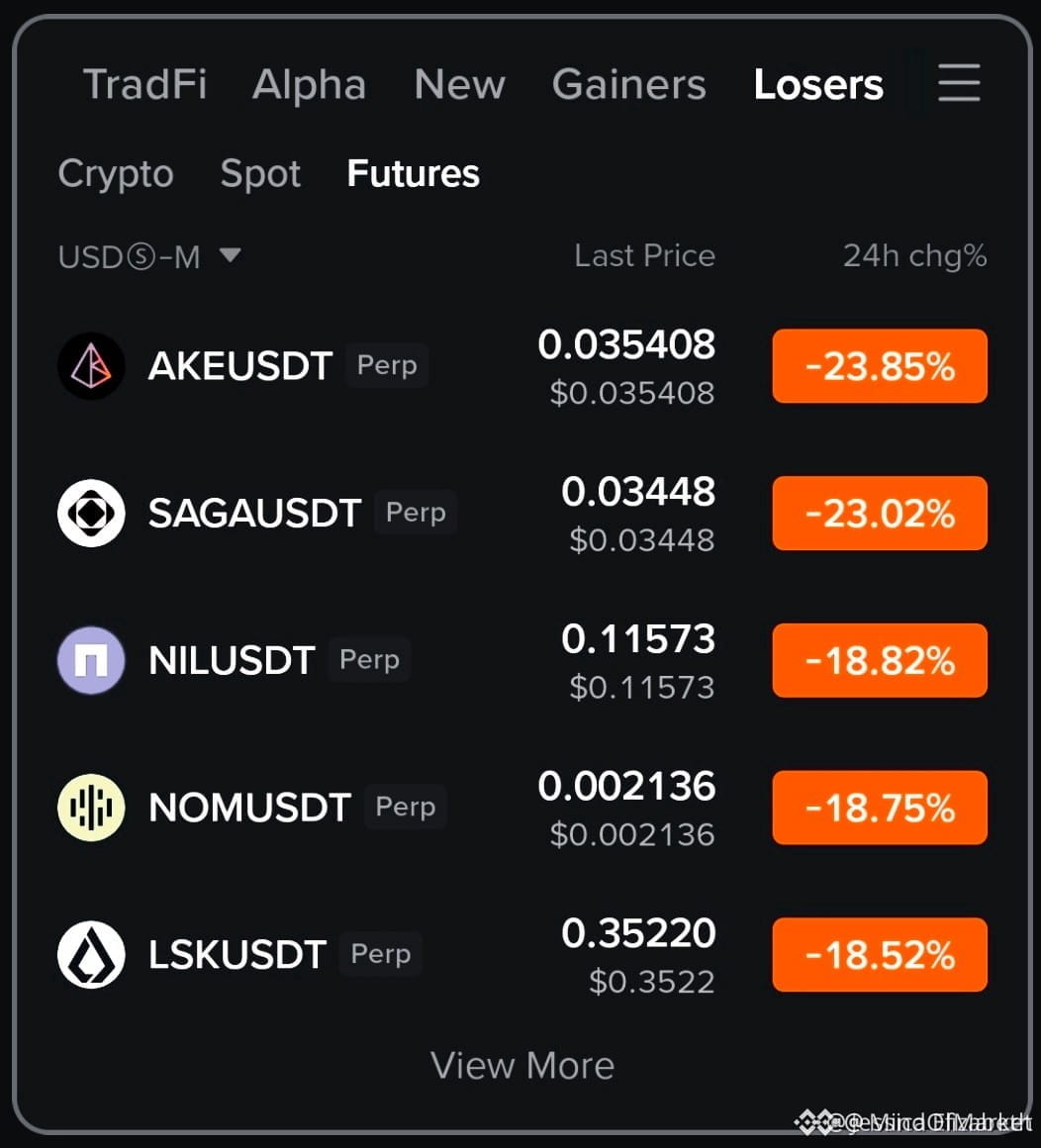Image resolution: width=1041 pixels, height=1148 pixels.
Task: Switch to the TradFi tab
Action: click(x=144, y=84)
